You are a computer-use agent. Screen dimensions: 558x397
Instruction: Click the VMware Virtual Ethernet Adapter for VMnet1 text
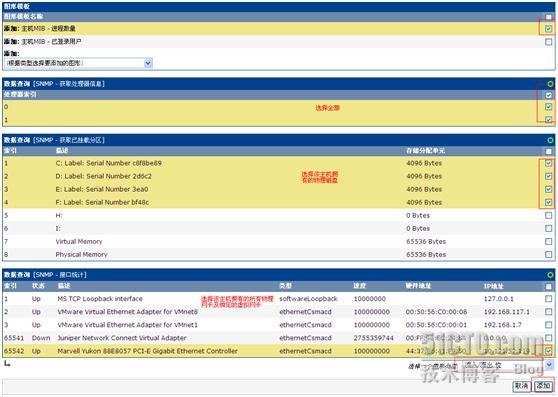[x=127, y=325]
